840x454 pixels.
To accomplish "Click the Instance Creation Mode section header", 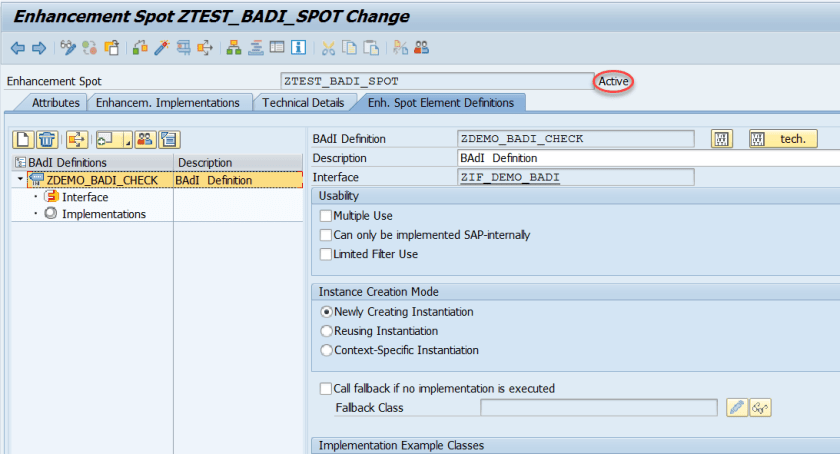I will point(575,292).
